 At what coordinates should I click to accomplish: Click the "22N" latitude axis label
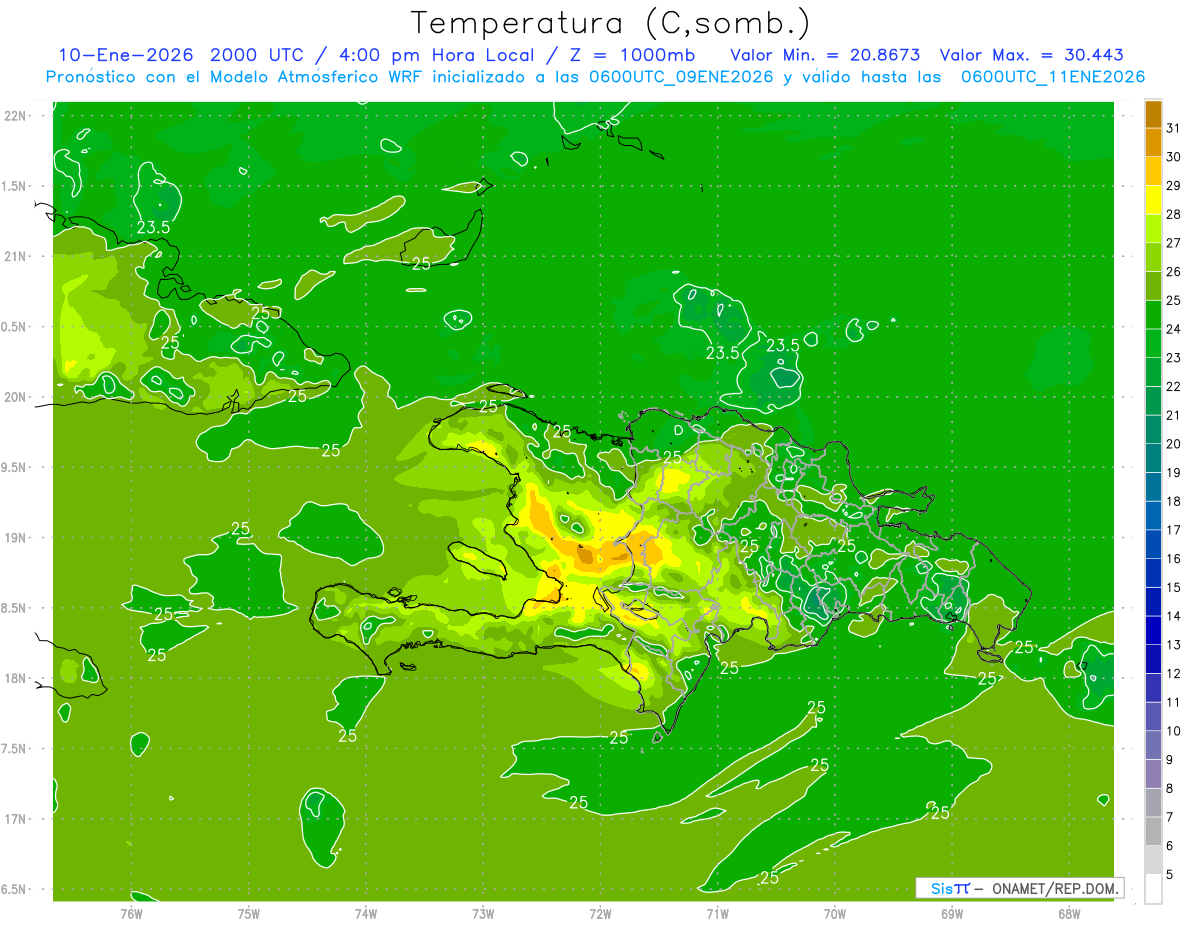pos(16,116)
